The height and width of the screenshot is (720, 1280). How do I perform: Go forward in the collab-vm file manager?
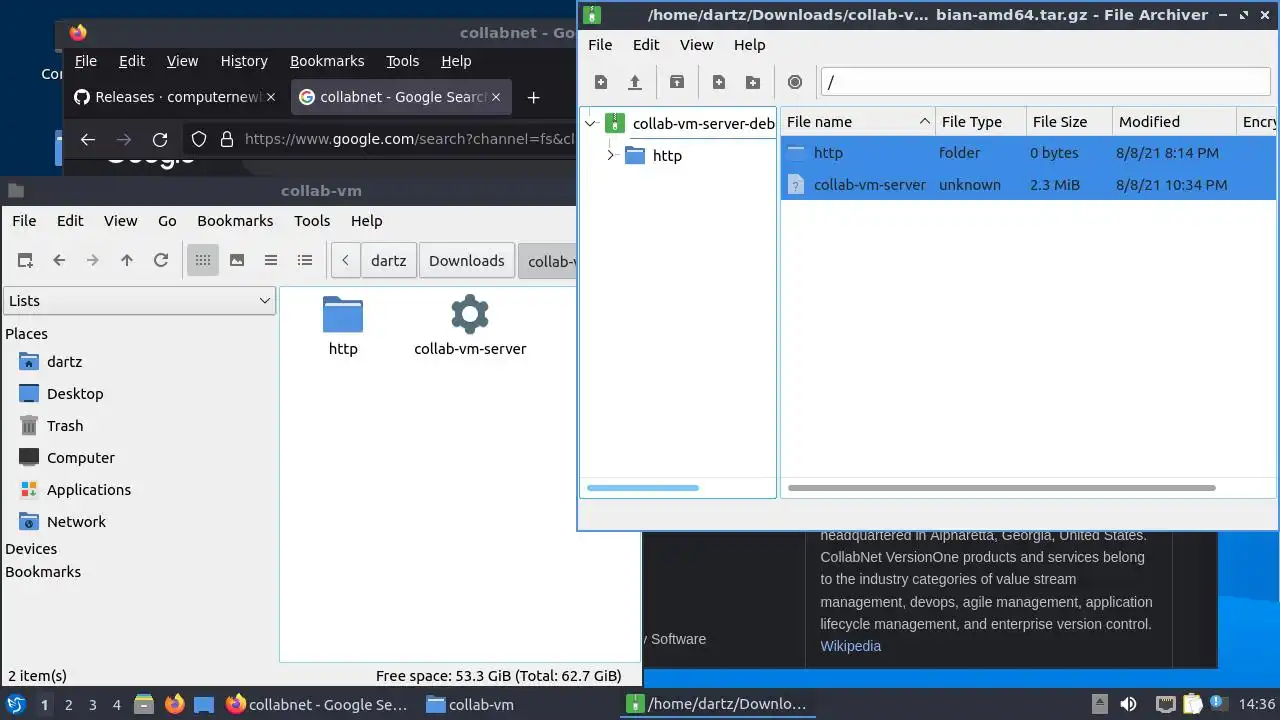[93, 260]
